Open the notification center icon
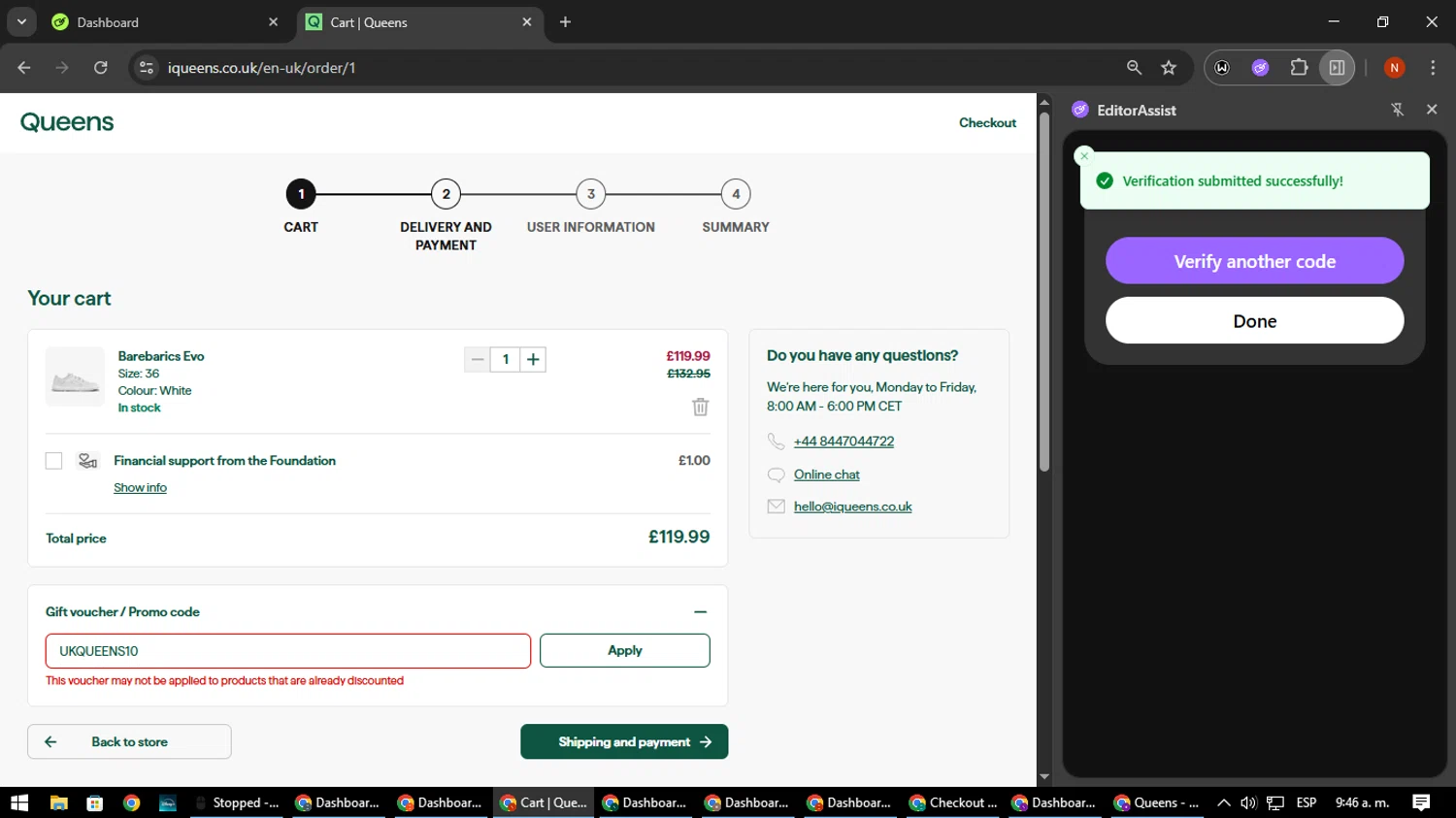This screenshot has width=1456, height=818. point(1421,802)
